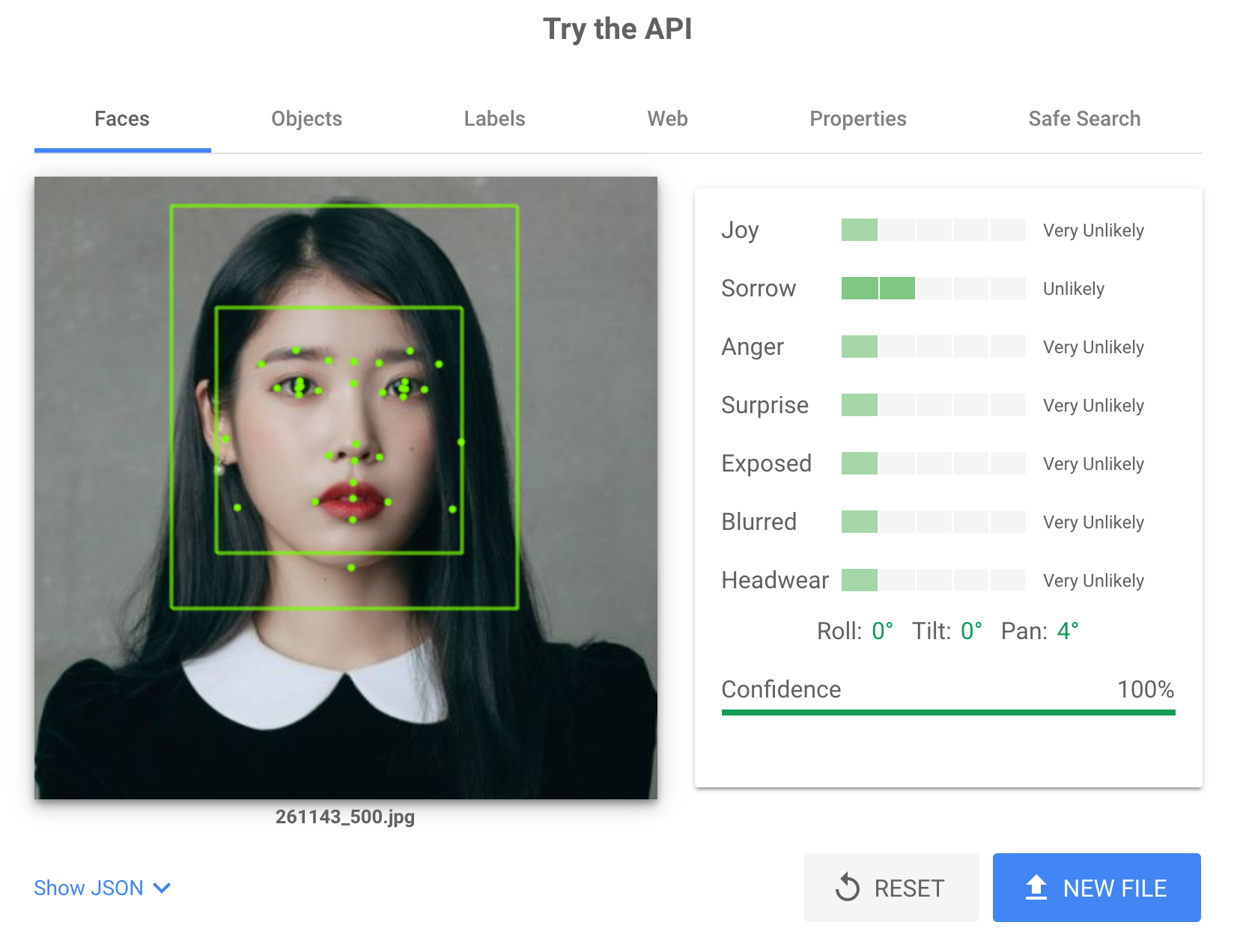Click the Joy likelihood bar
1237x952 pixels.
(x=933, y=230)
